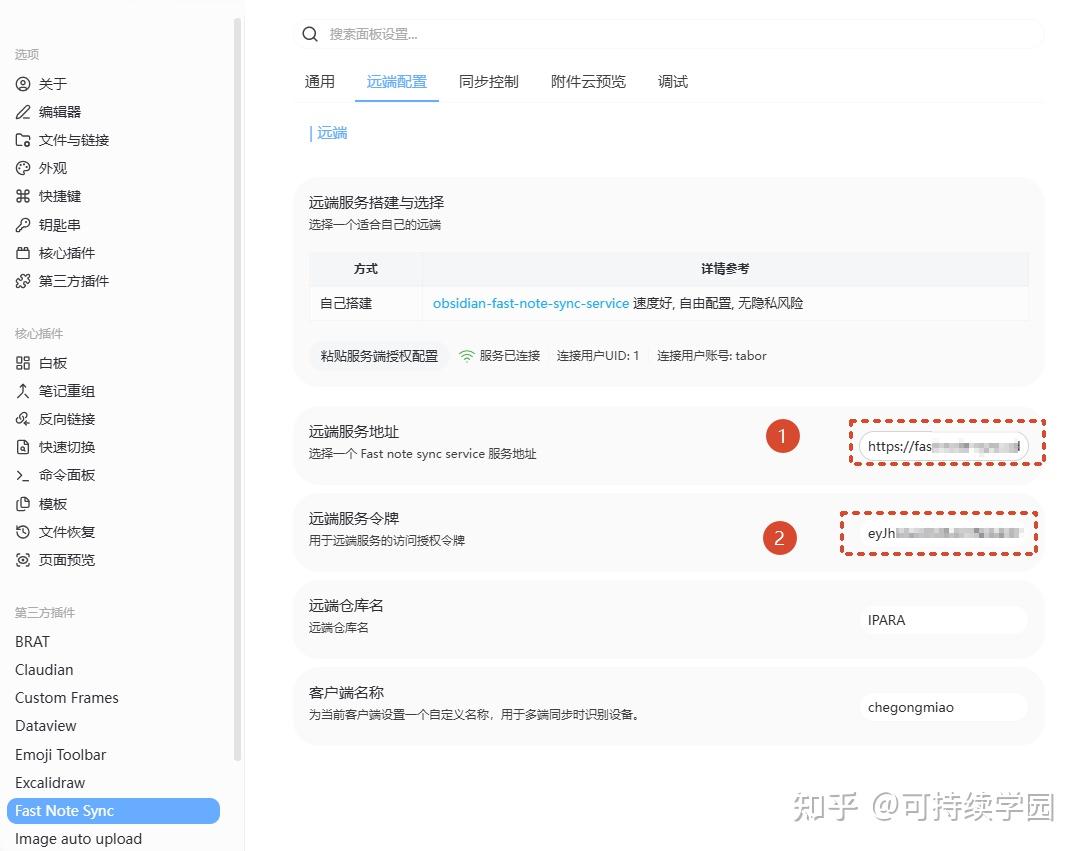Select the 白板 canvas icon
1083x851 pixels.
pyautogui.click(x=23, y=363)
